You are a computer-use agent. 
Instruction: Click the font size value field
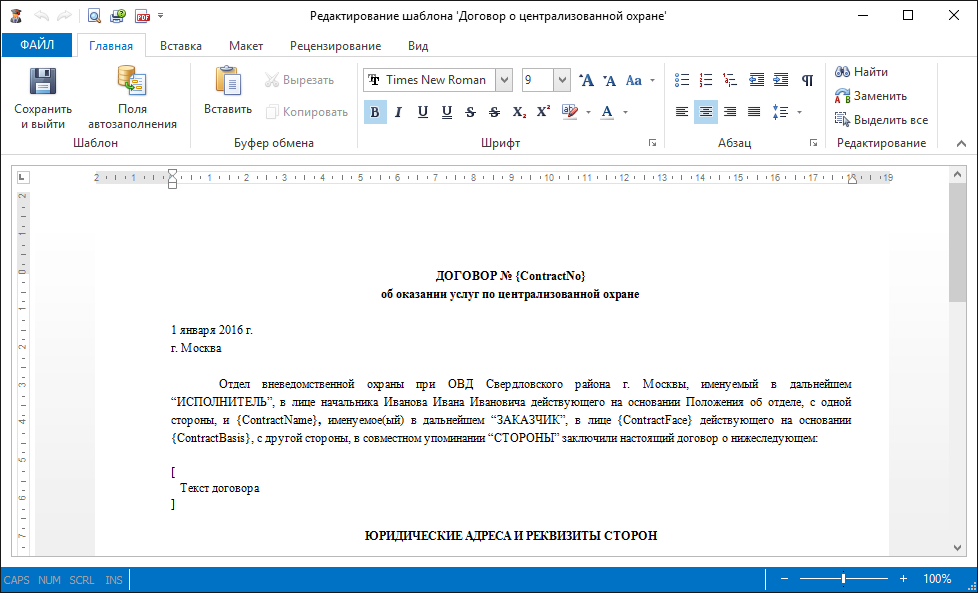[538, 80]
